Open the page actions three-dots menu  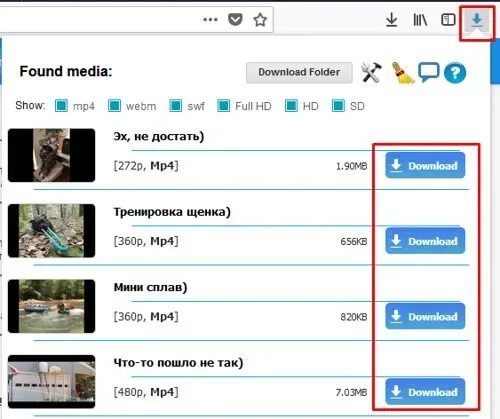tap(210, 20)
